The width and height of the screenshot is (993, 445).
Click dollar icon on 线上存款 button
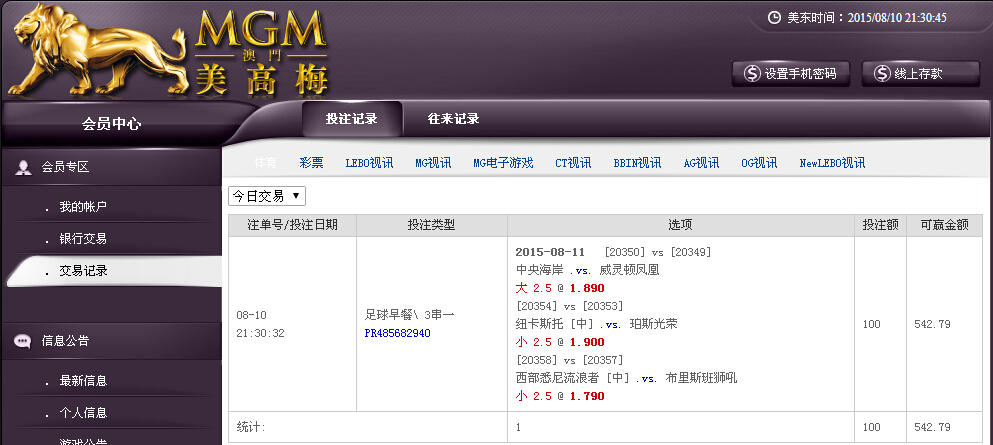click(882, 74)
